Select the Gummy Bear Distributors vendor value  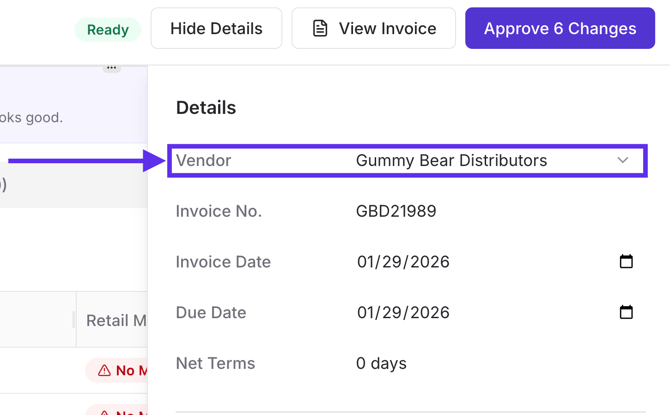pos(451,160)
